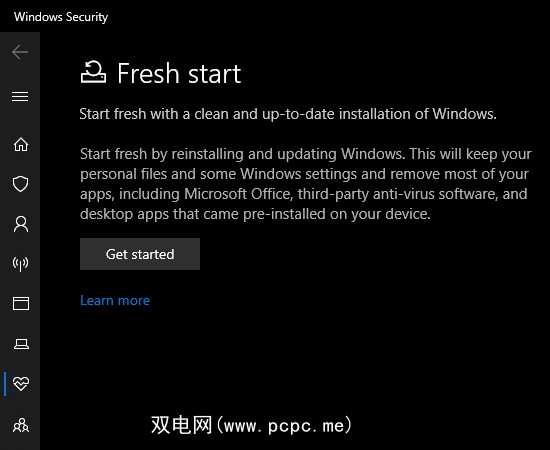Open Virus & threat protection shield icon

[x=20, y=184]
